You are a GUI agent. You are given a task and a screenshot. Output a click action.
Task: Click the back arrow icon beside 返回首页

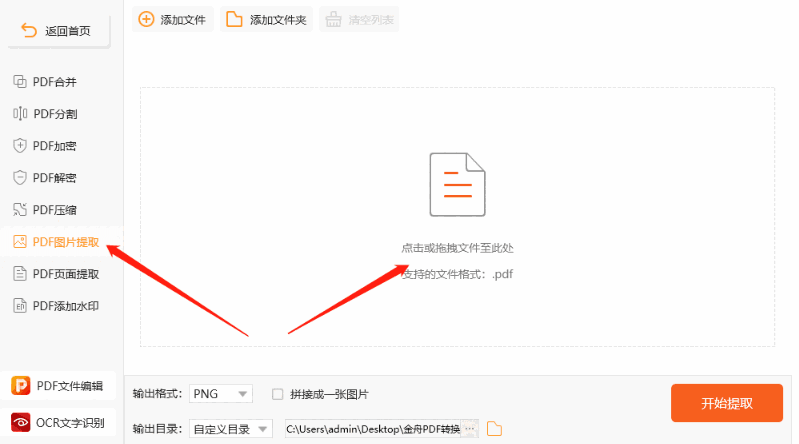point(29,31)
